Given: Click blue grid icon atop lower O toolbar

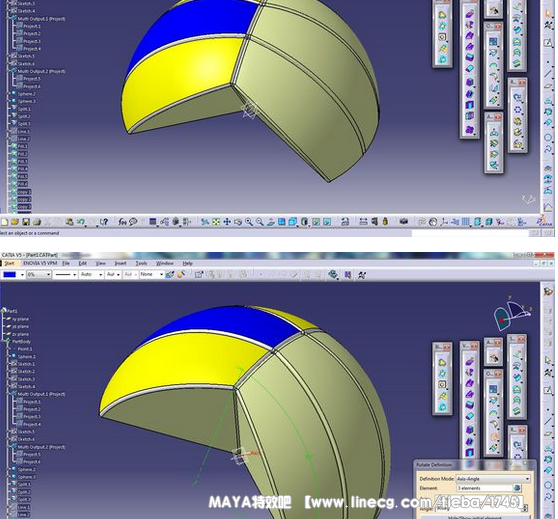Looking at the screenshot, I should point(493,389).
